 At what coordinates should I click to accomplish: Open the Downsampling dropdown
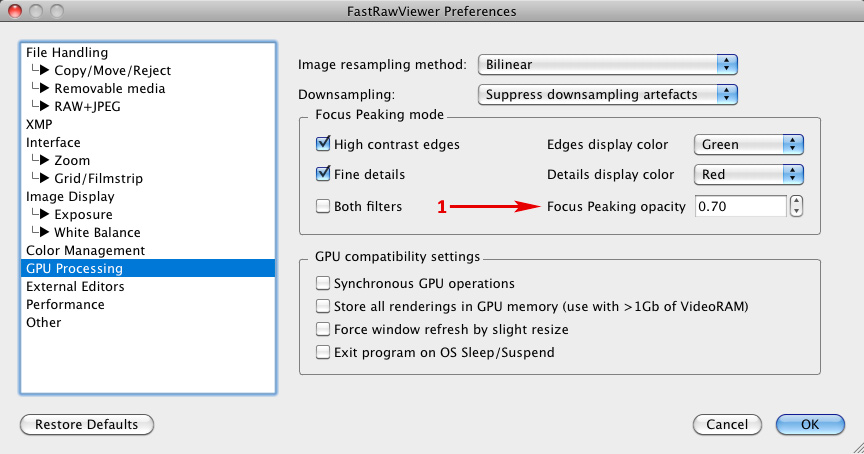coord(607,95)
